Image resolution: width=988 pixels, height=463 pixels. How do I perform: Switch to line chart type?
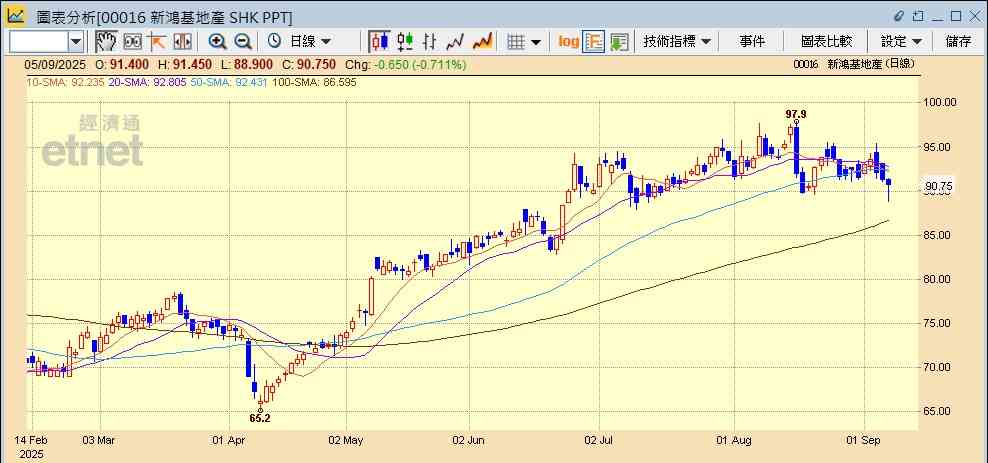pyautogui.click(x=455, y=42)
